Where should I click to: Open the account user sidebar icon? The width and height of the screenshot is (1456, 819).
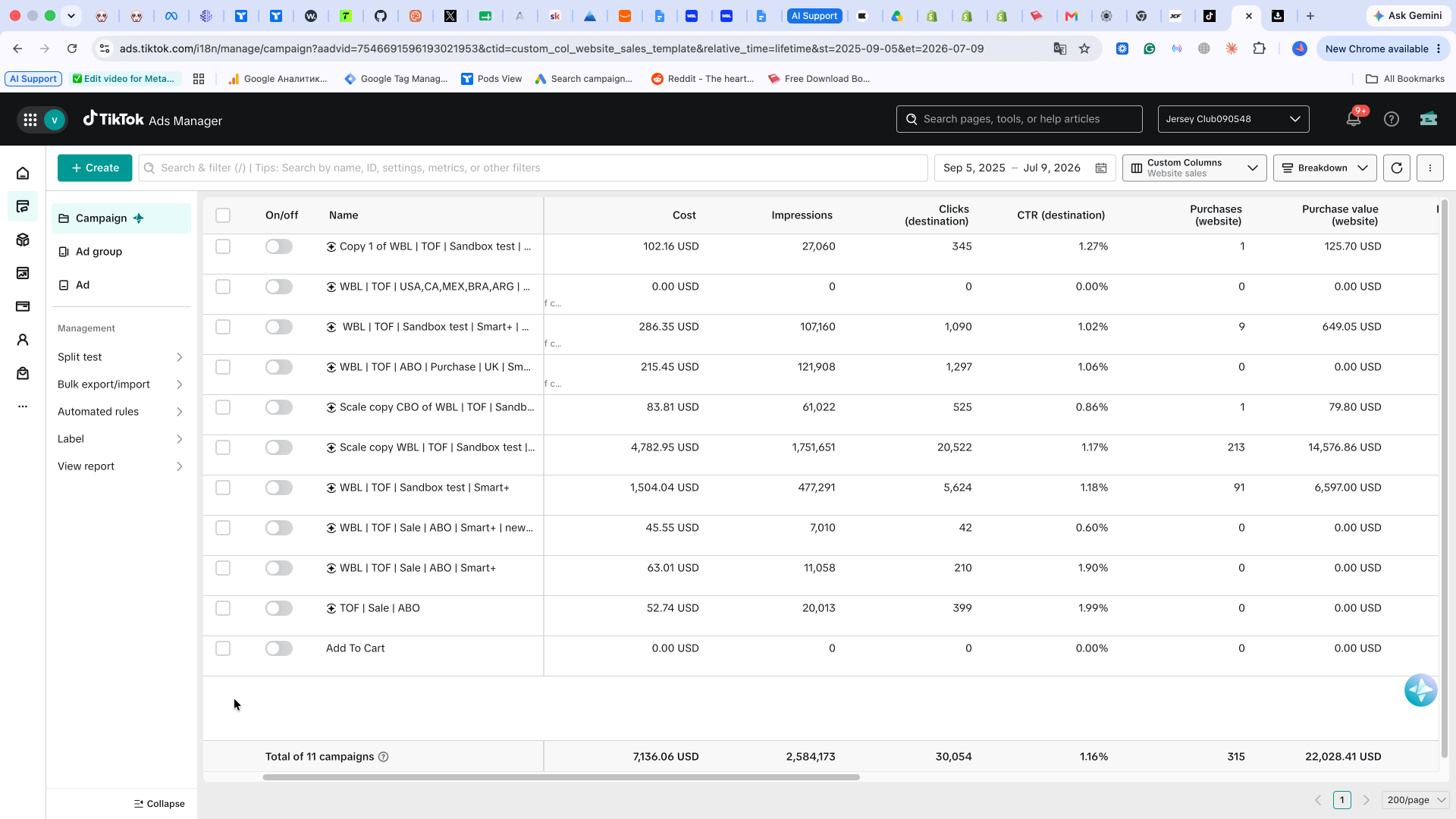click(x=23, y=340)
